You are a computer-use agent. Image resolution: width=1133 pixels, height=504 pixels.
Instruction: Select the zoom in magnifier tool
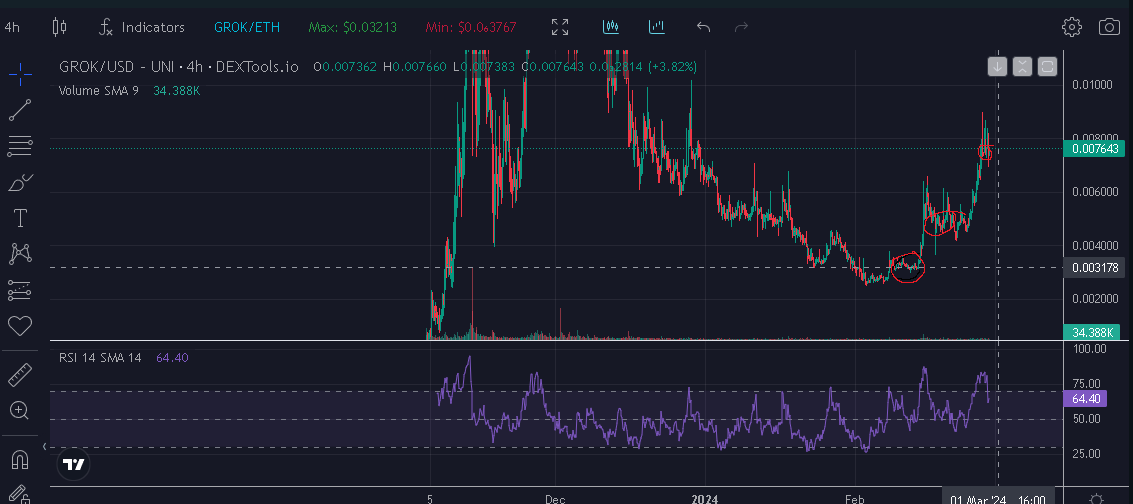(x=20, y=411)
